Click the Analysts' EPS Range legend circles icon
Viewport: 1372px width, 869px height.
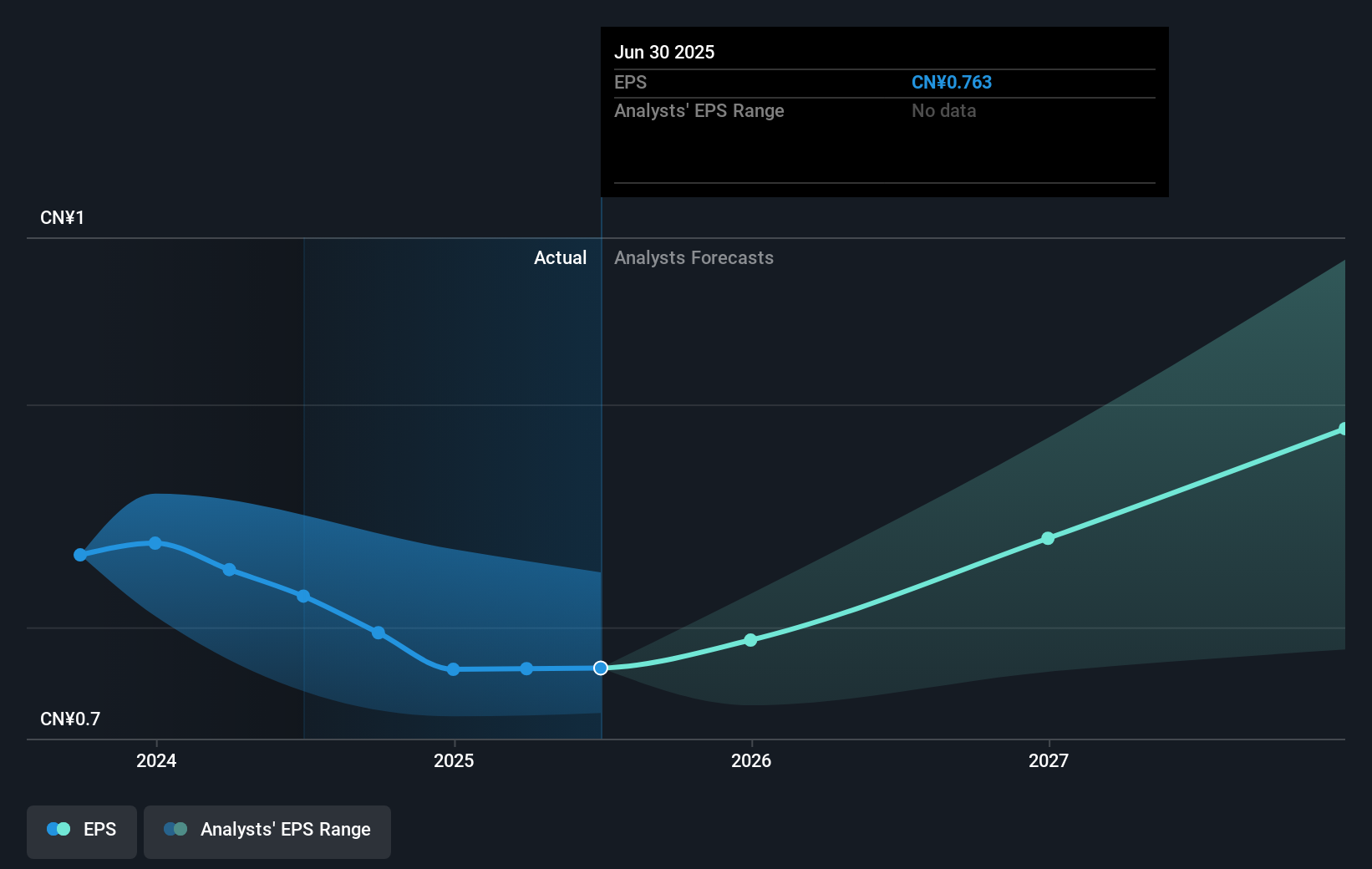pyautogui.click(x=176, y=829)
